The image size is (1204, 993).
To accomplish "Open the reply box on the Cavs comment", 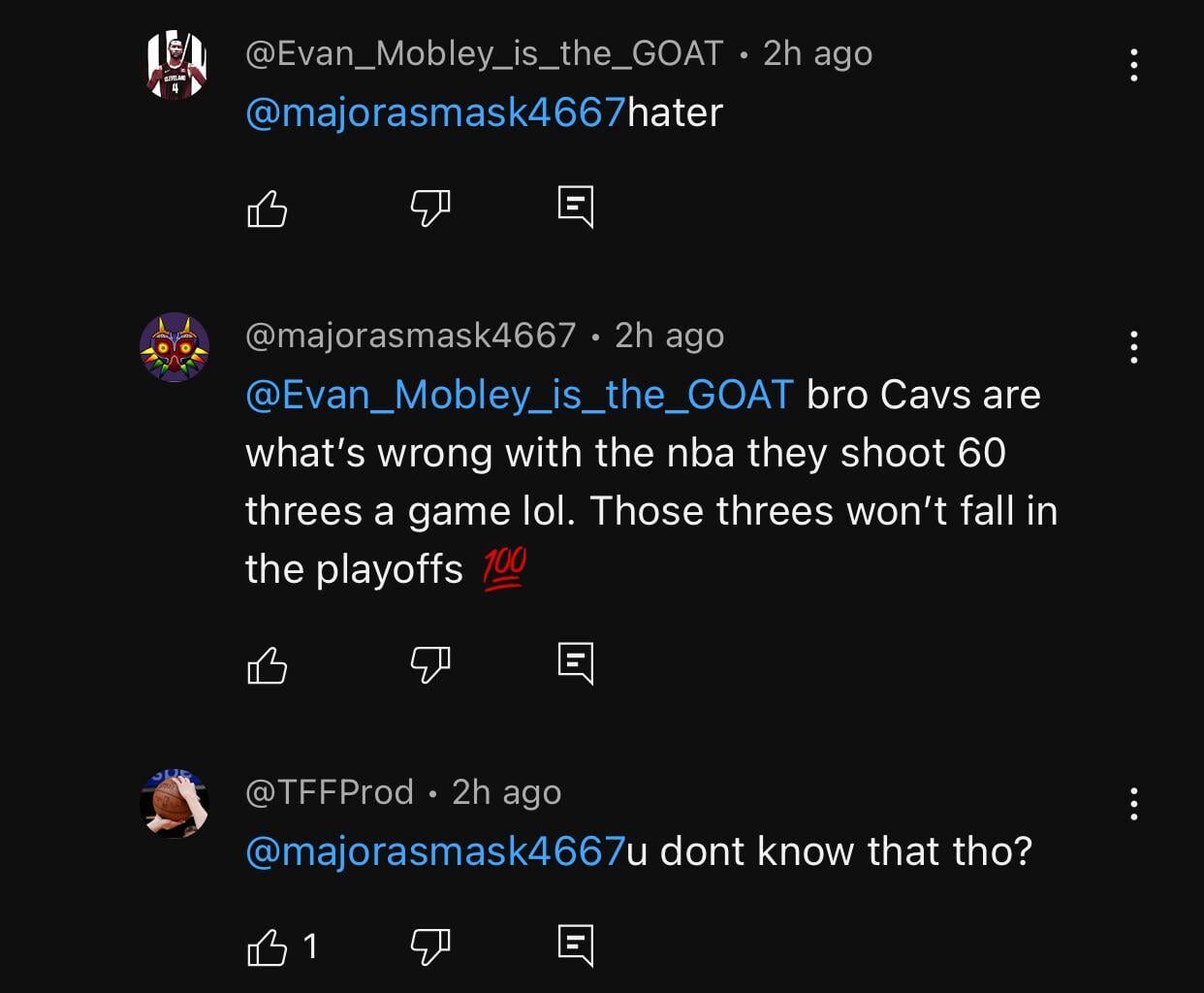I will pos(576,664).
